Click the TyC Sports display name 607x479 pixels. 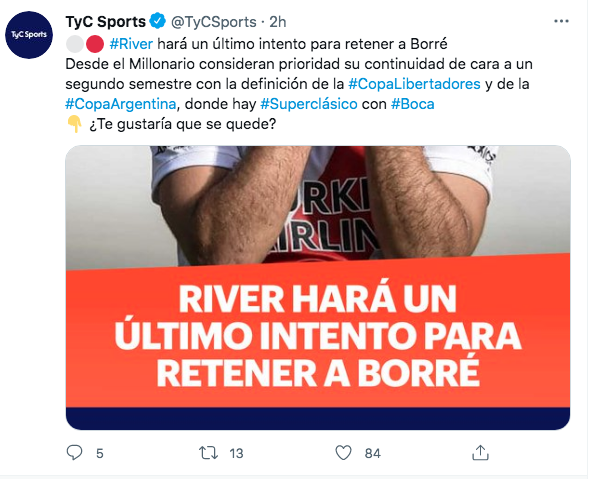[x=105, y=22]
